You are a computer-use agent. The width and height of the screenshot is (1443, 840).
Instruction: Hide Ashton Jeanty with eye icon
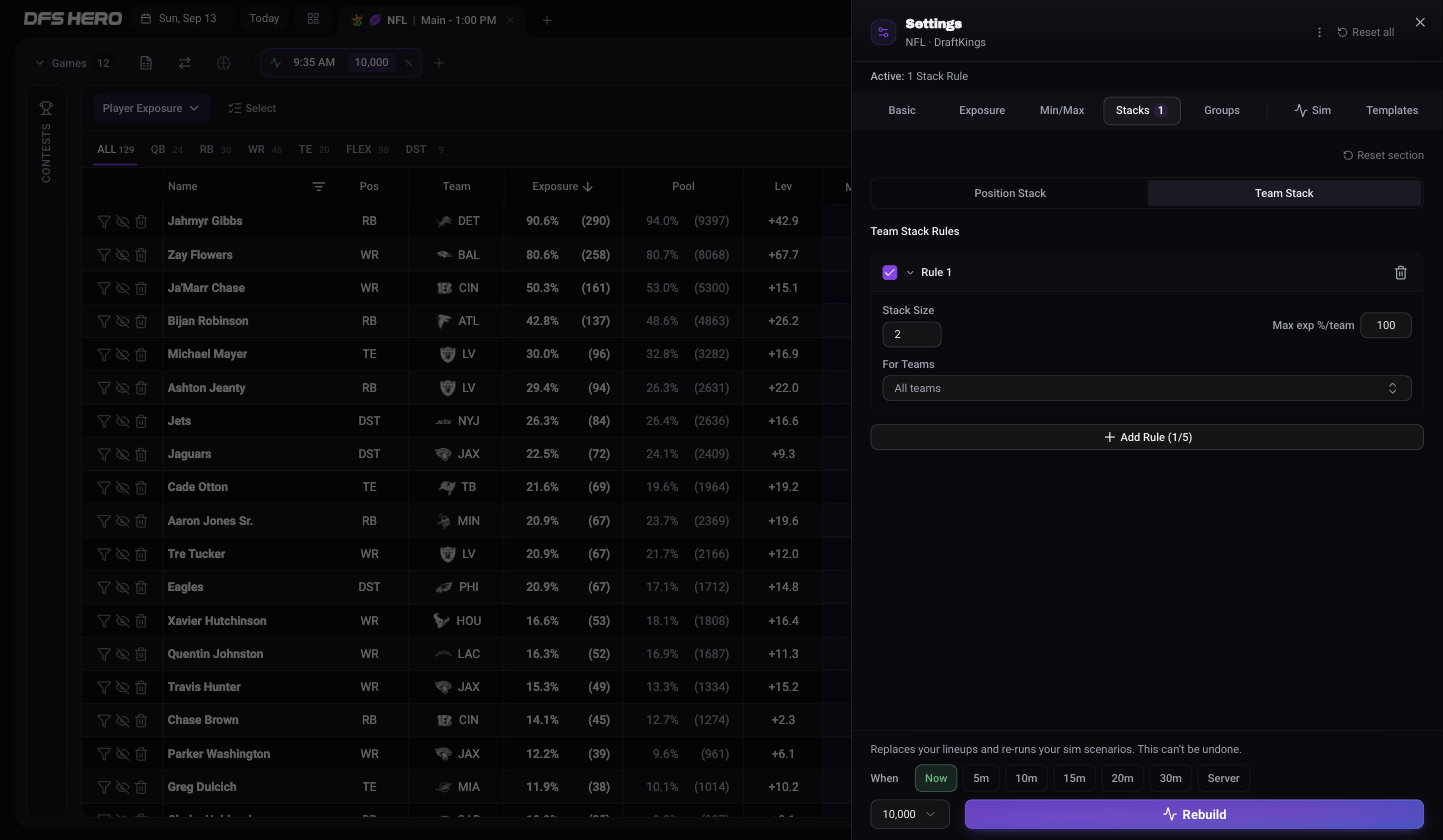click(x=122, y=388)
